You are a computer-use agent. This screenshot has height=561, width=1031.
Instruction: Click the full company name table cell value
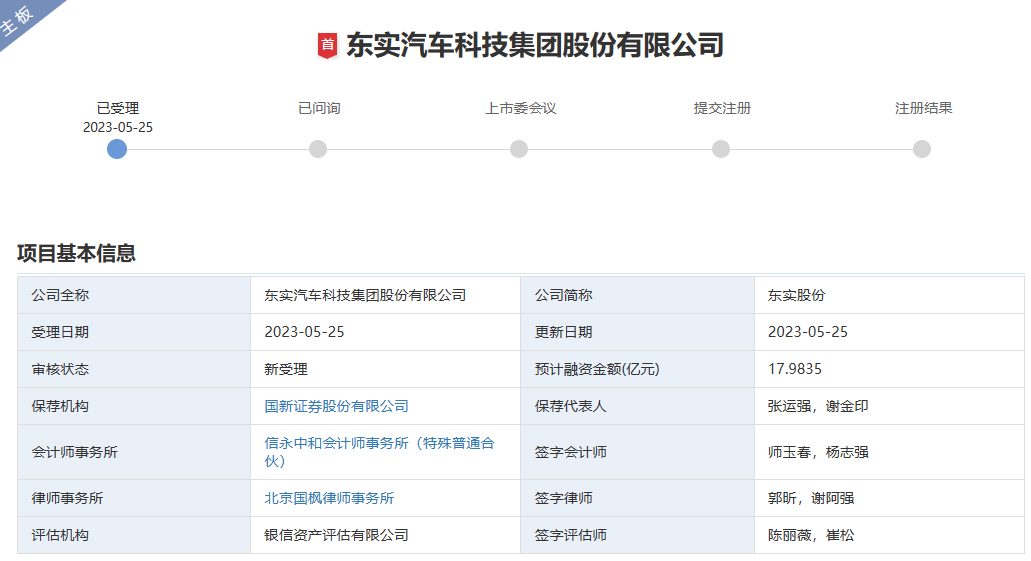tap(385, 295)
